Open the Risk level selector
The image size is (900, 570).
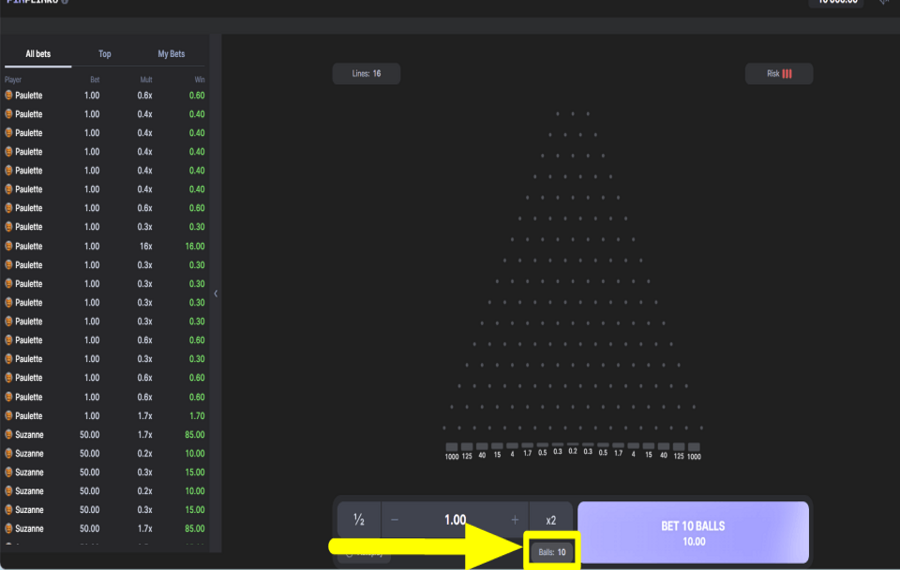pos(778,74)
